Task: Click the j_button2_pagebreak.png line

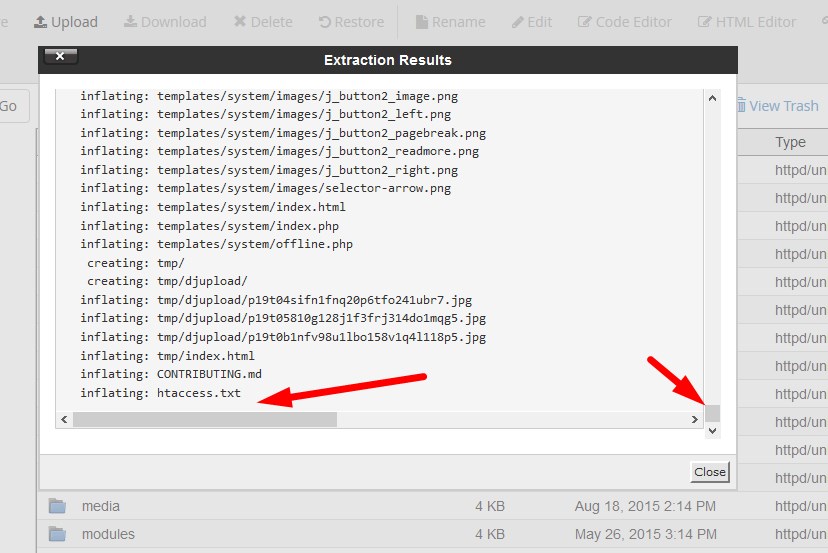Action: point(283,133)
